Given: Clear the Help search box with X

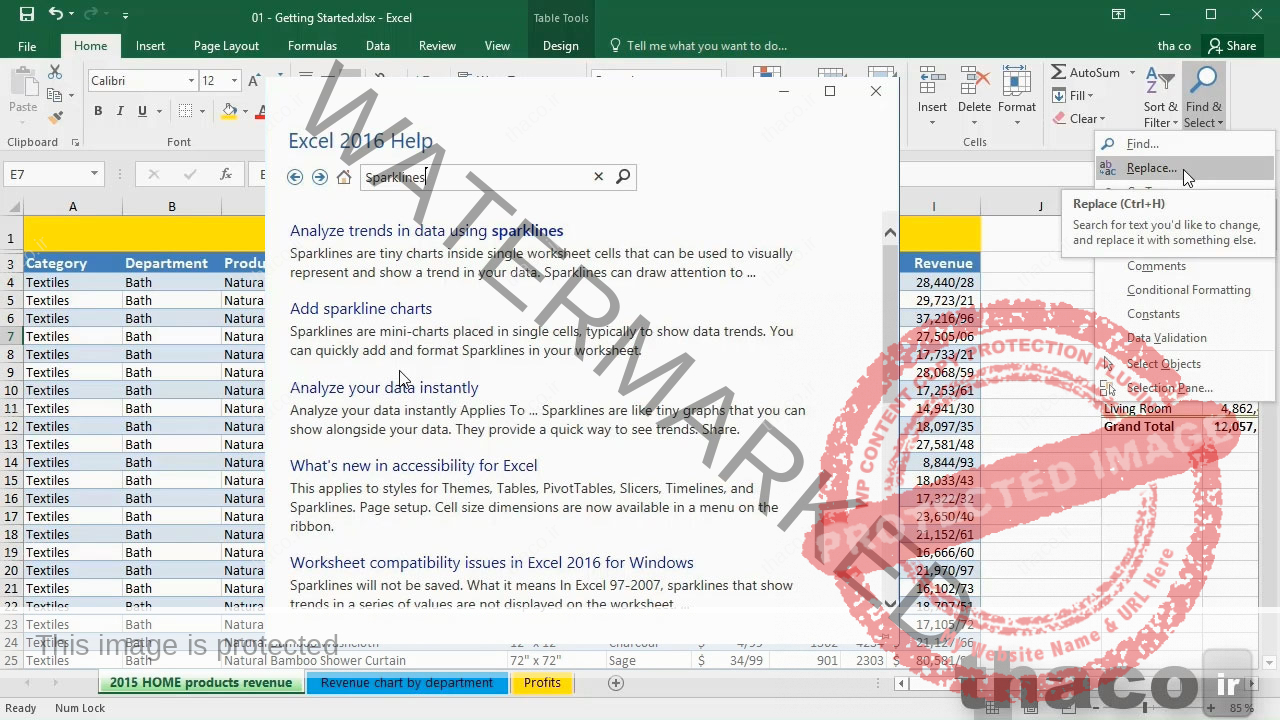Looking at the screenshot, I should pyautogui.click(x=599, y=177).
